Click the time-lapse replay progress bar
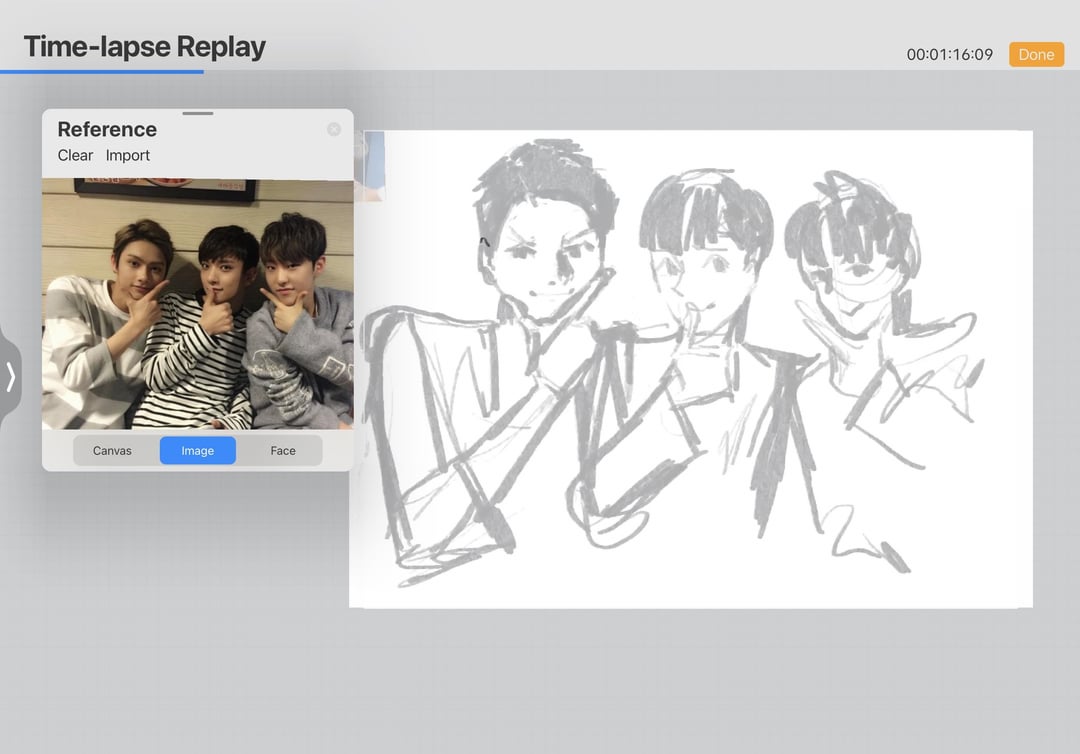Viewport: 1080px width, 754px height. coord(540,71)
